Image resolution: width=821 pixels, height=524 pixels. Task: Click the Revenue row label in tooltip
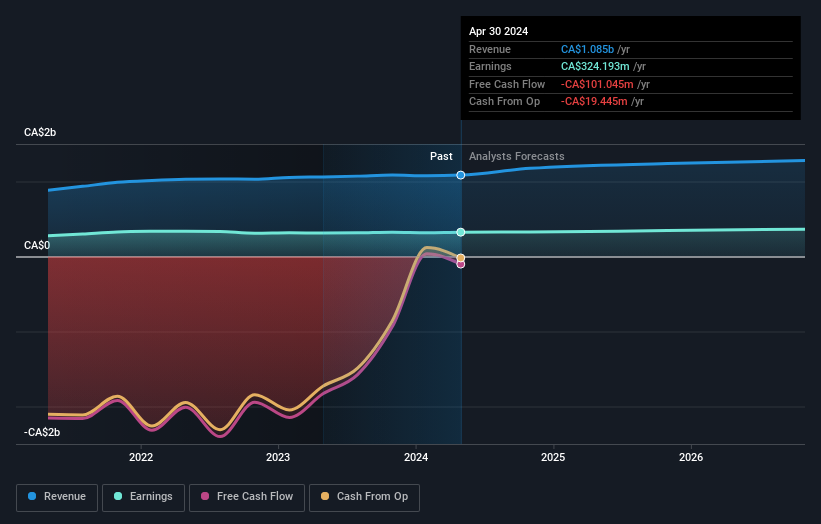coord(490,49)
